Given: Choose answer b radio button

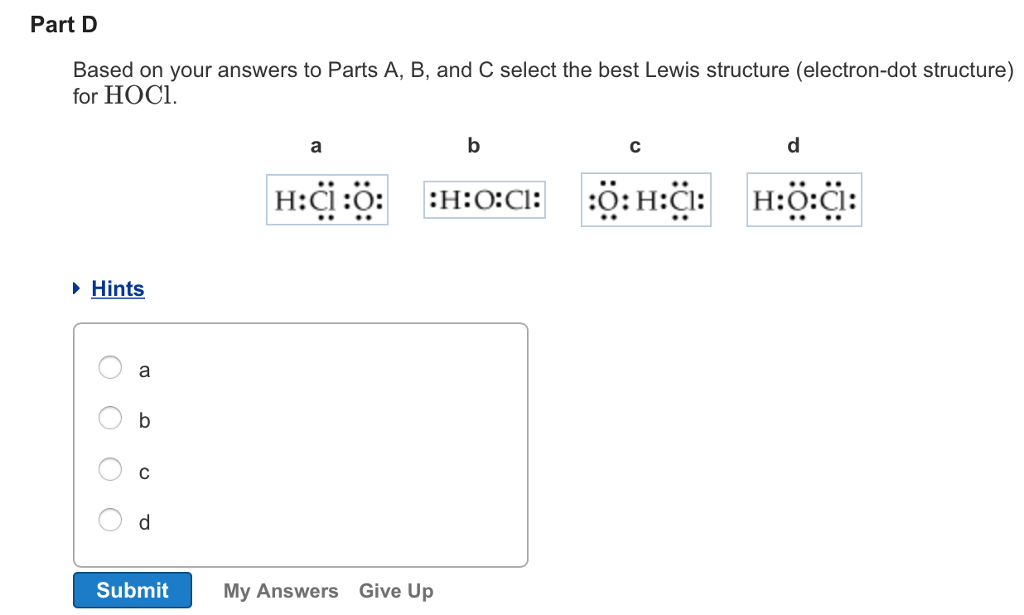Looking at the screenshot, I should pos(110,418).
